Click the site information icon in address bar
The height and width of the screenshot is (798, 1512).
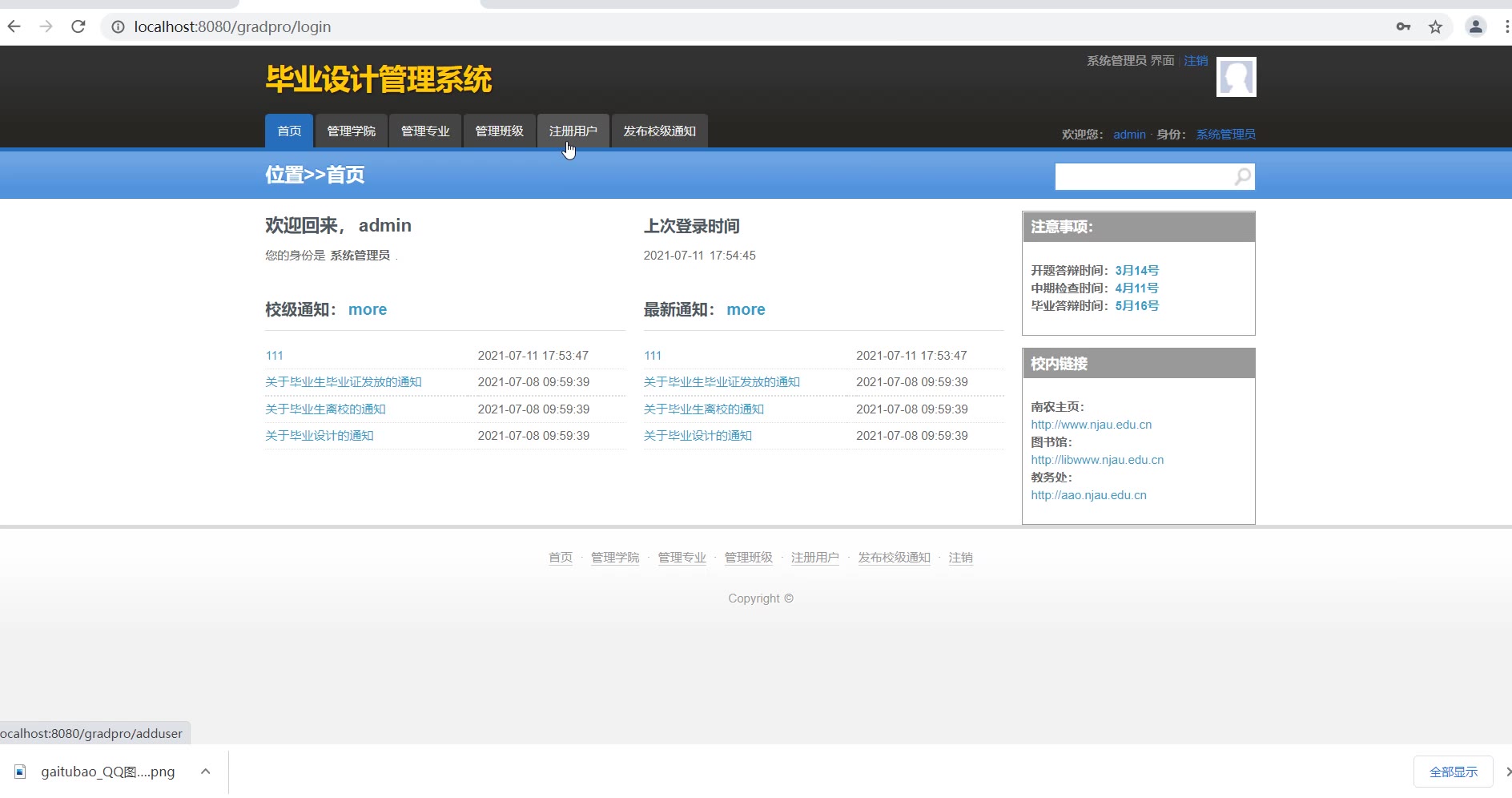tap(118, 27)
